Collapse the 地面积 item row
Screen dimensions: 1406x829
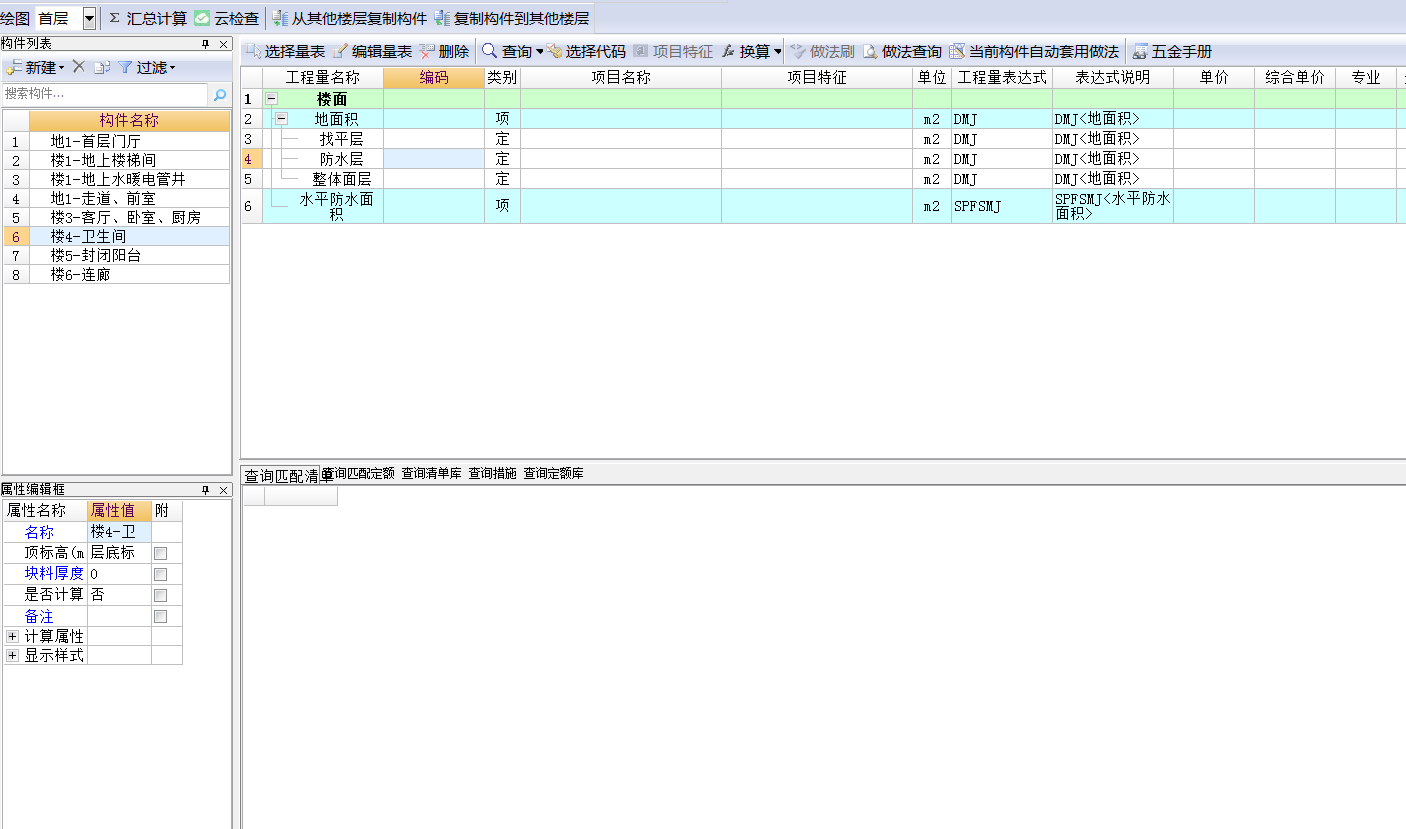pyautogui.click(x=281, y=119)
